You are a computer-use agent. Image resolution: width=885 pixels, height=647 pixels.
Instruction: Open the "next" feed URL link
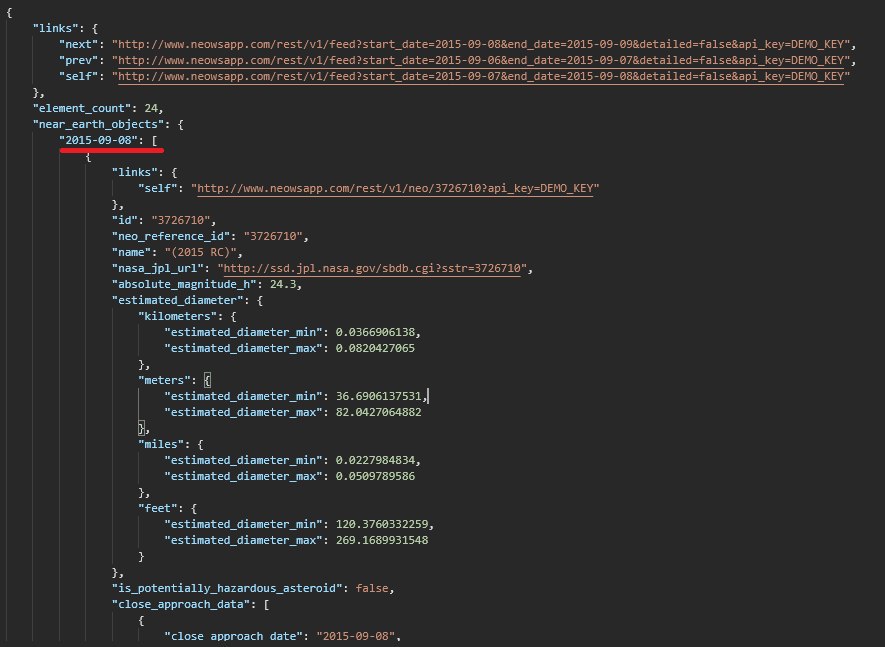click(481, 44)
